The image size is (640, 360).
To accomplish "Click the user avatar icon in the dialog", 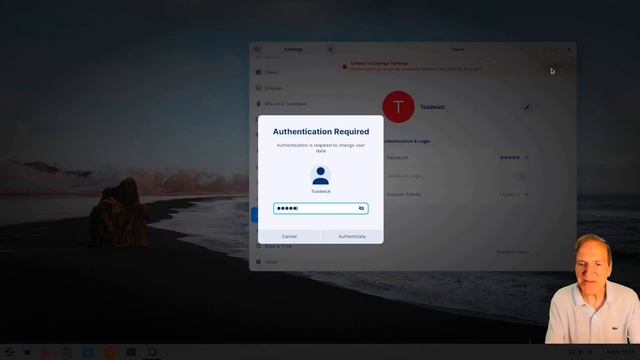I will [320, 176].
